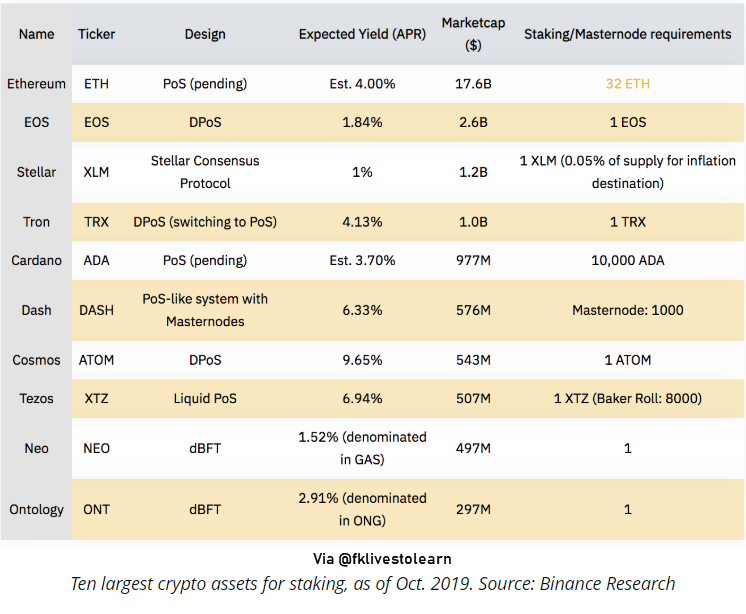Click the Name column header
Image resolution: width=746 pixels, height=614 pixels.
click(36, 34)
